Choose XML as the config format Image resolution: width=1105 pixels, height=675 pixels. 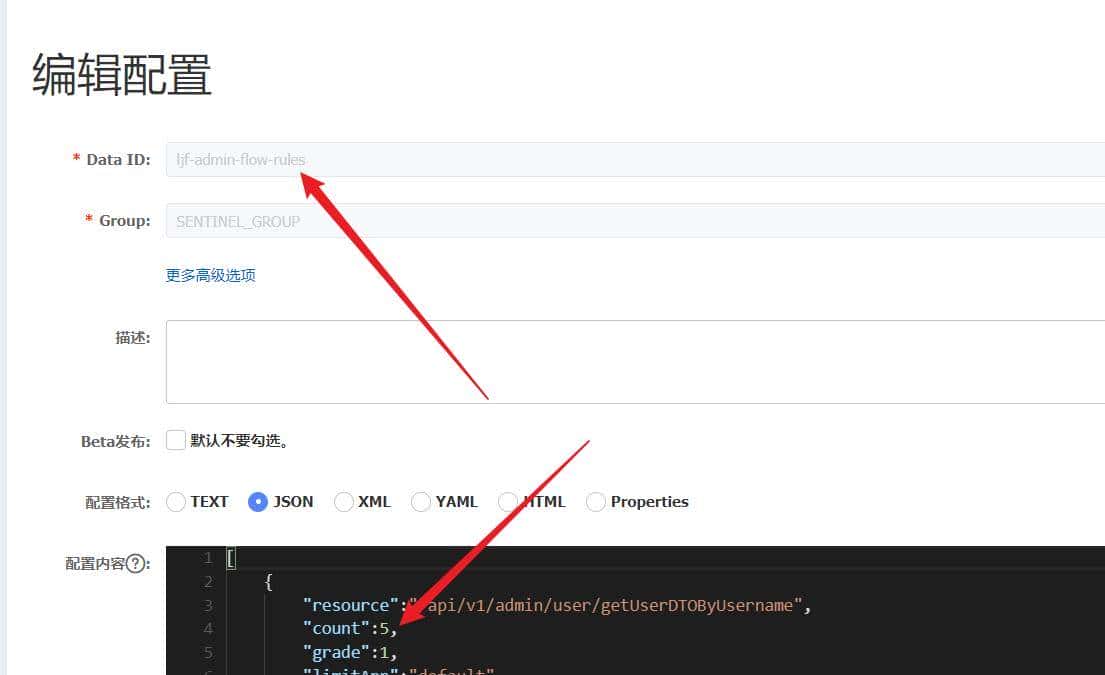pos(344,502)
